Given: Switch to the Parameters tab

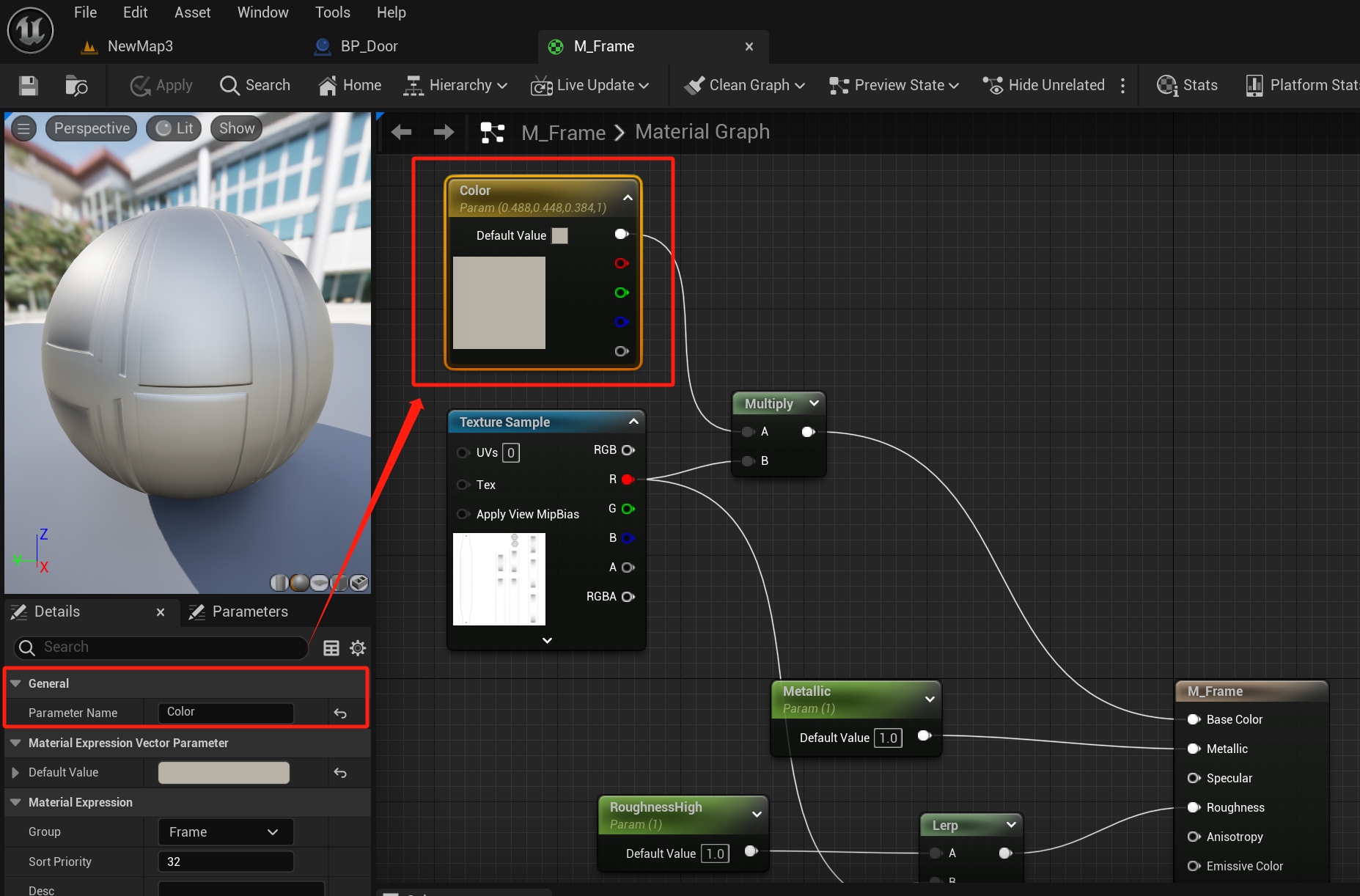Looking at the screenshot, I should pyautogui.click(x=239, y=612).
